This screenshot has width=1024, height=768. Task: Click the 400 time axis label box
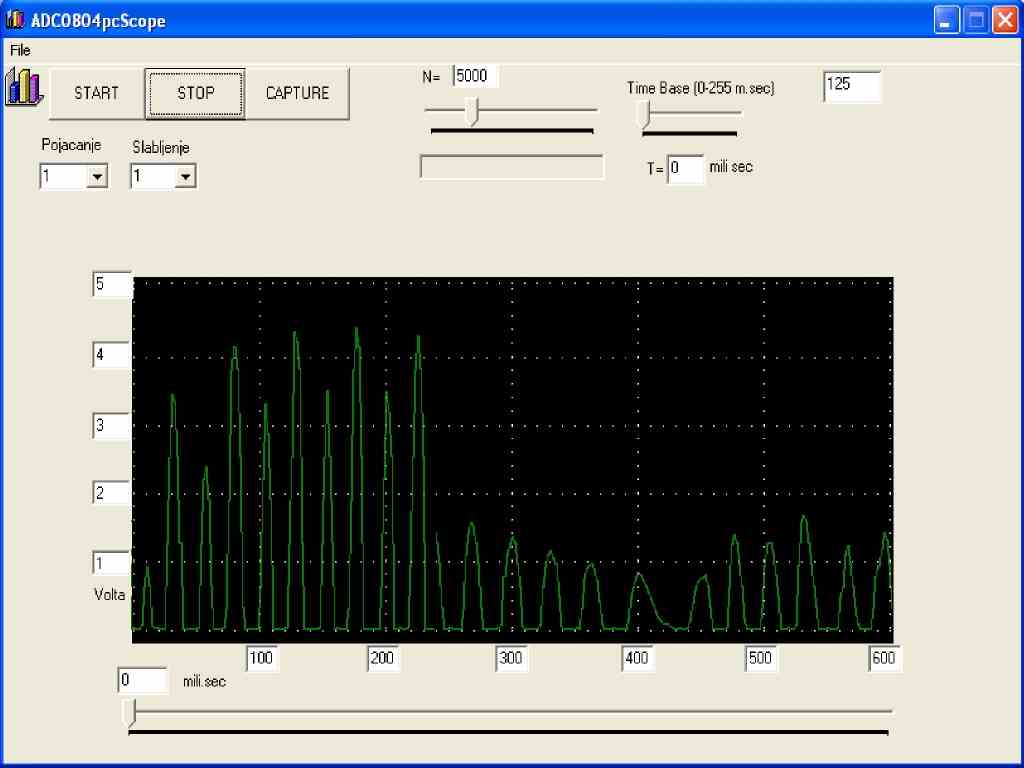point(637,658)
